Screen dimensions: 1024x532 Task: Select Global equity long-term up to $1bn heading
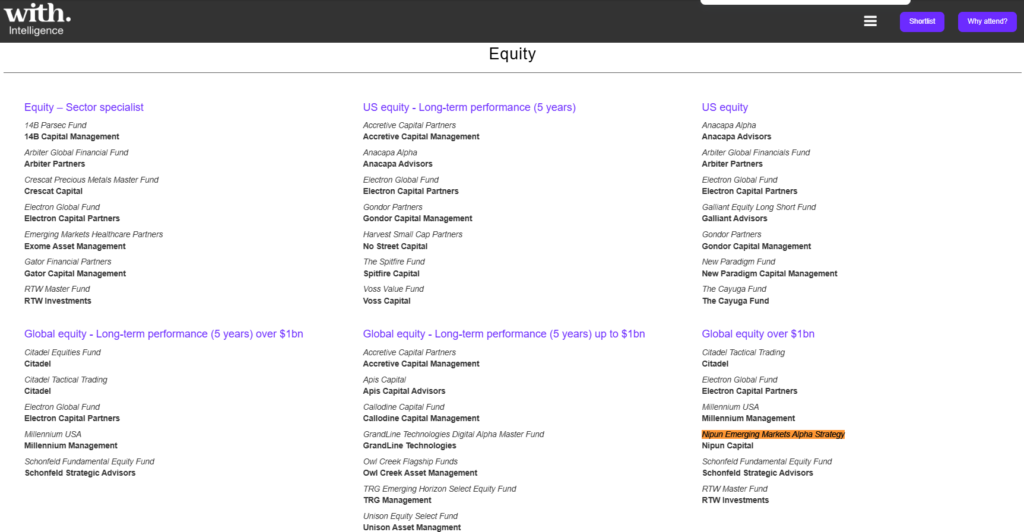click(503, 334)
